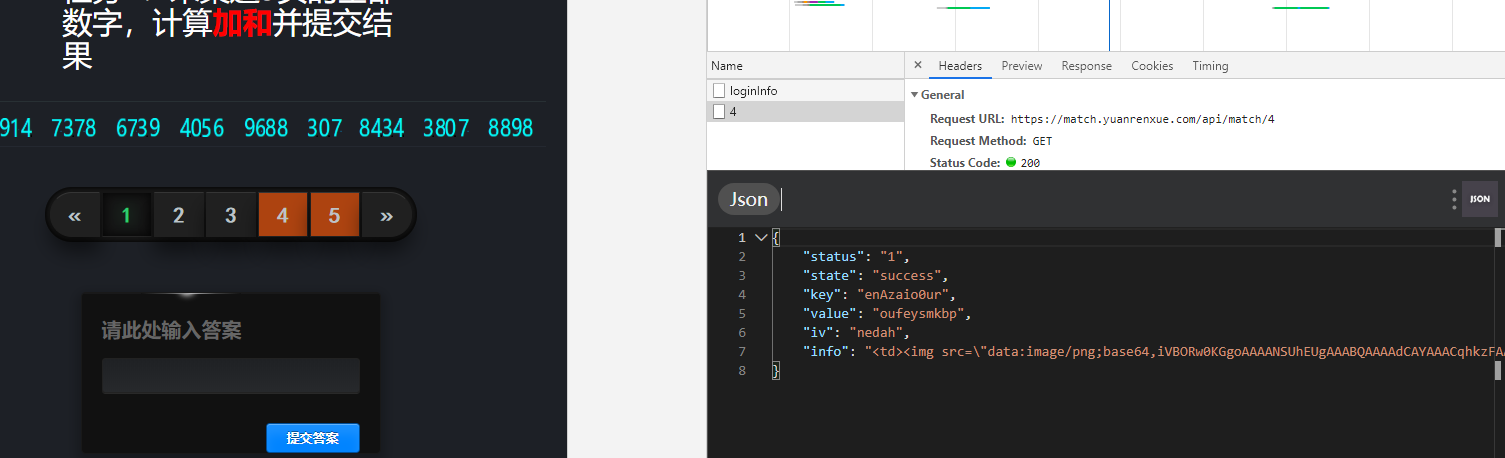Close the request details panel
The height and width of the screenshot is (458, 1505).
coord(918,65)
